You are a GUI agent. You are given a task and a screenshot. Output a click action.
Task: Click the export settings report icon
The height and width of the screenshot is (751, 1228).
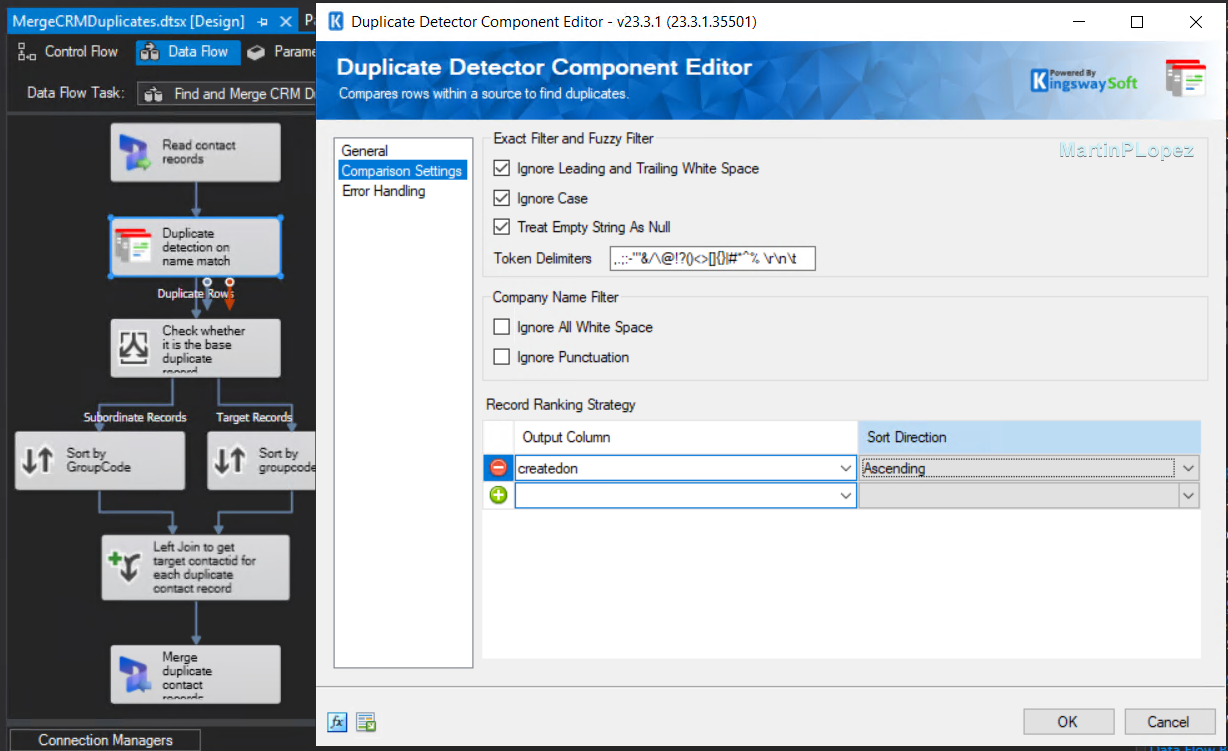pos(365,721)
